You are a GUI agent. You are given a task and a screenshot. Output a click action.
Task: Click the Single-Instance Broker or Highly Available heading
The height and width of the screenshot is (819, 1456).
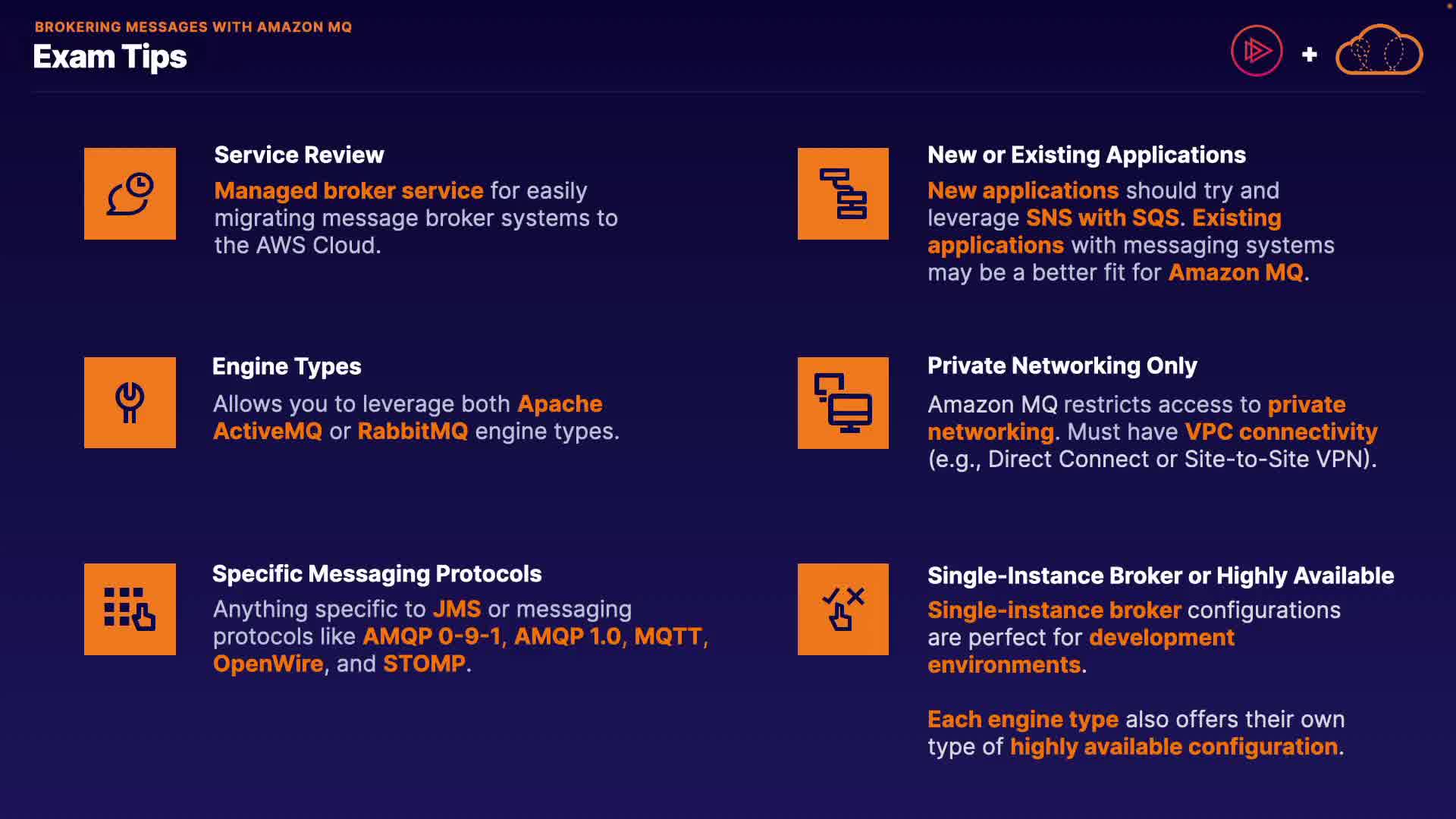tap(1160, 576)
